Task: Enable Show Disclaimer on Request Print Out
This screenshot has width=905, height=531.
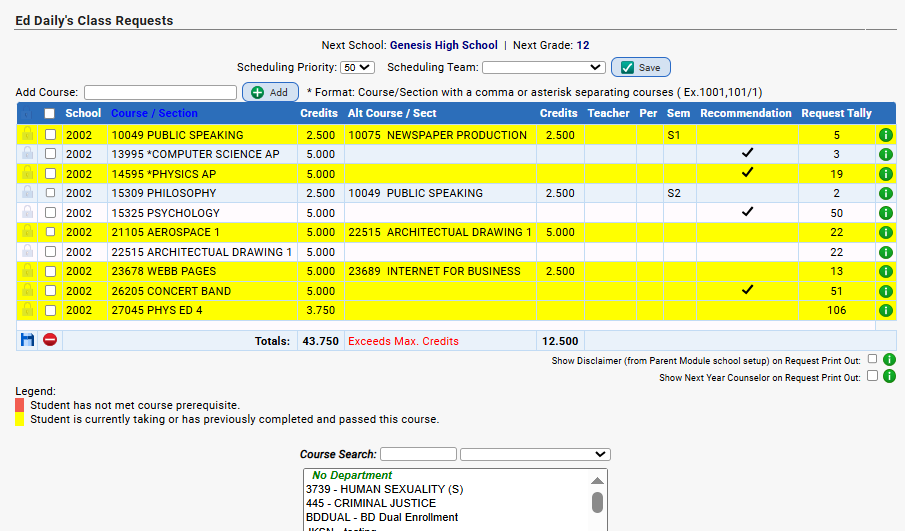Action: click(x=872, y=359)
